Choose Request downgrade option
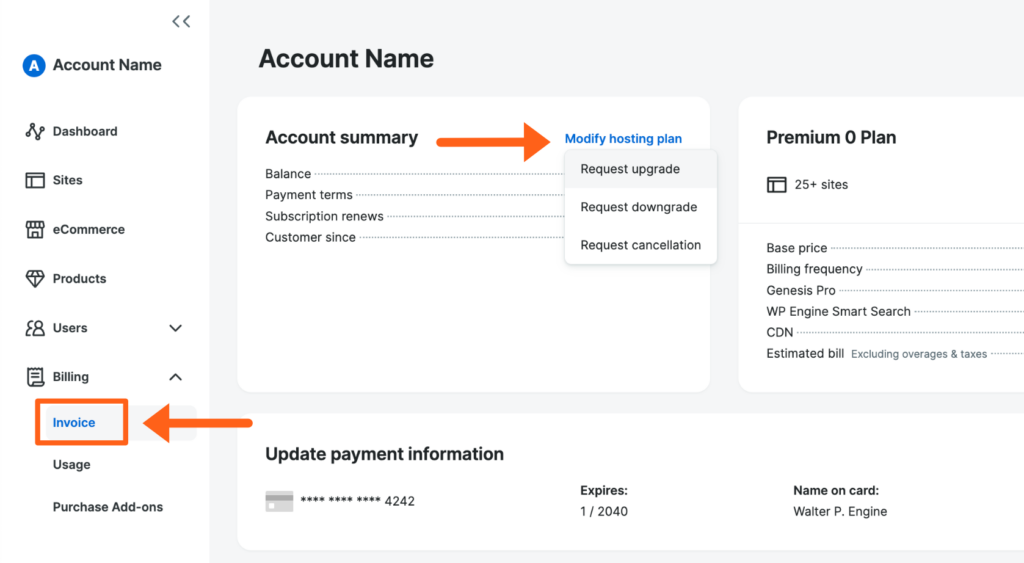The width and height of the screenshot is (1024, 563). click(x=638, y=207)
